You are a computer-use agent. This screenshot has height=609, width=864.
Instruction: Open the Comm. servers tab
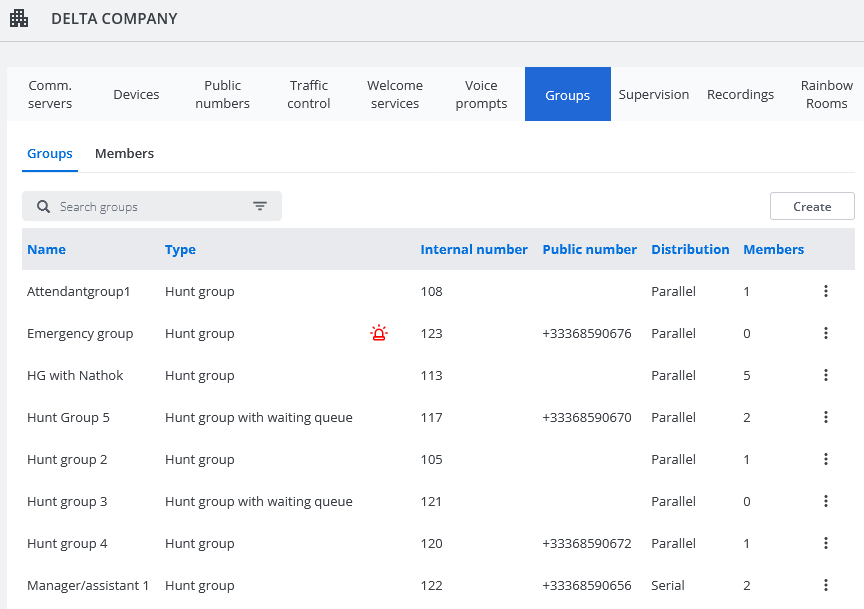[50, 94]
